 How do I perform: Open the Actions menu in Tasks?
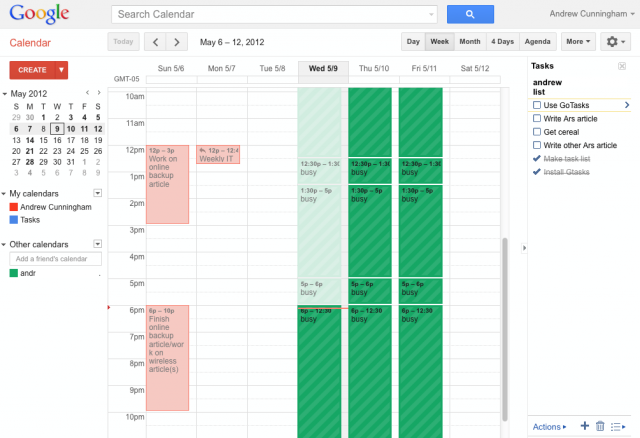tap(549, 427)
